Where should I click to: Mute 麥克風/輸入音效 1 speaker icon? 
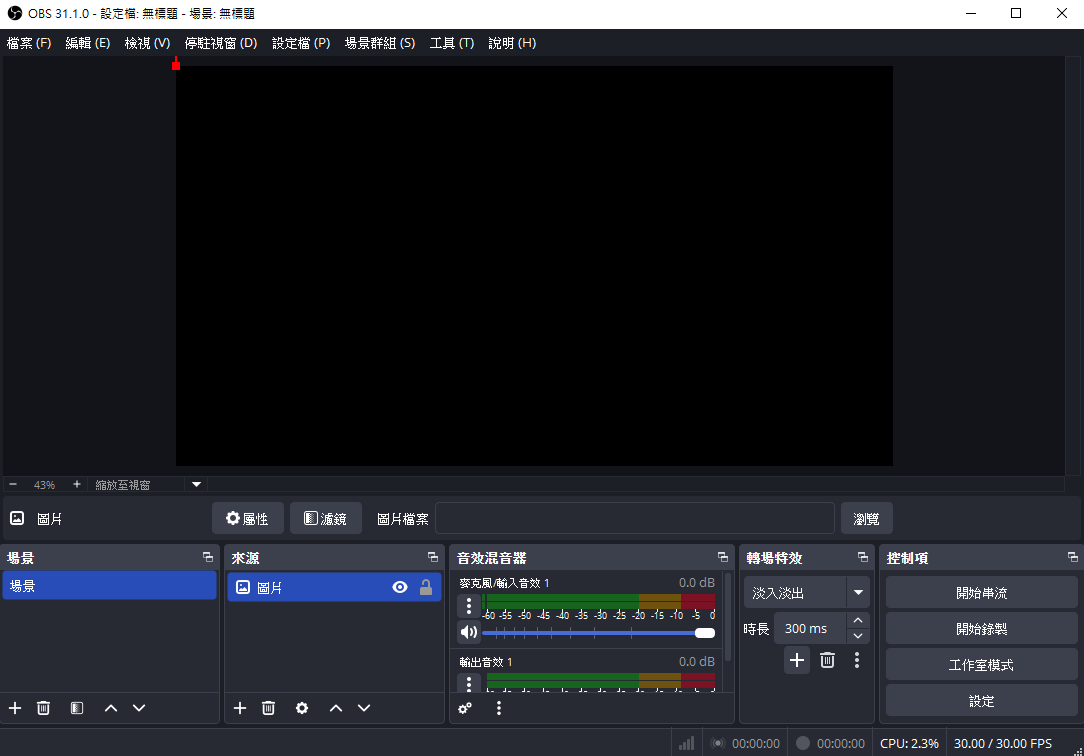coord(469,632)
